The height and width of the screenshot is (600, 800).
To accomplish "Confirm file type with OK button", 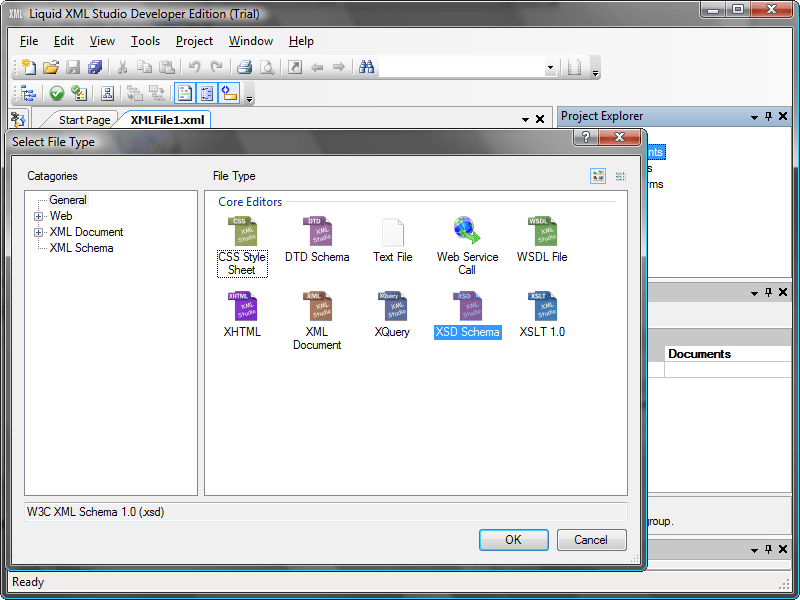I will pyautogui.click(x=513, y=539).
